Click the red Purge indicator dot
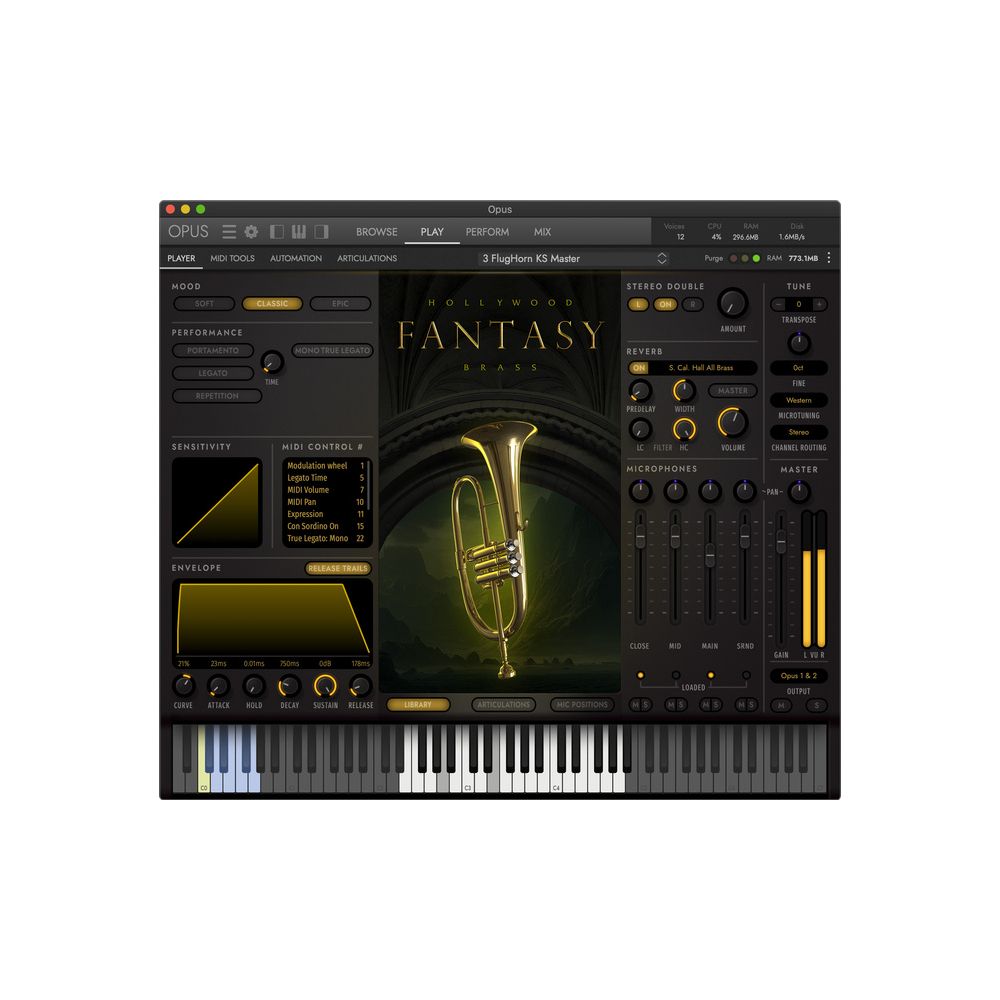 tap(733, 258)
